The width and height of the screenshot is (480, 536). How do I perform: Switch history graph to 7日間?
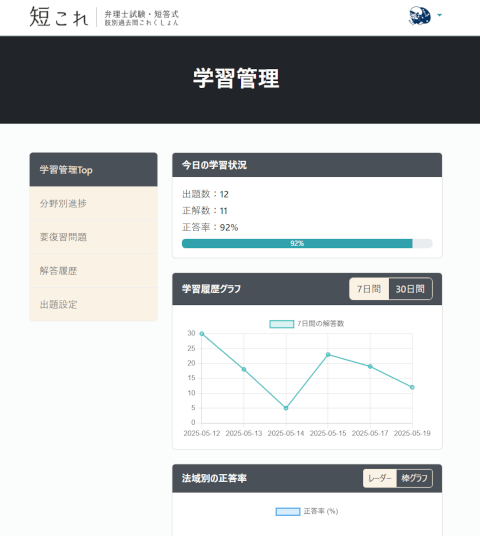[369, 289]
